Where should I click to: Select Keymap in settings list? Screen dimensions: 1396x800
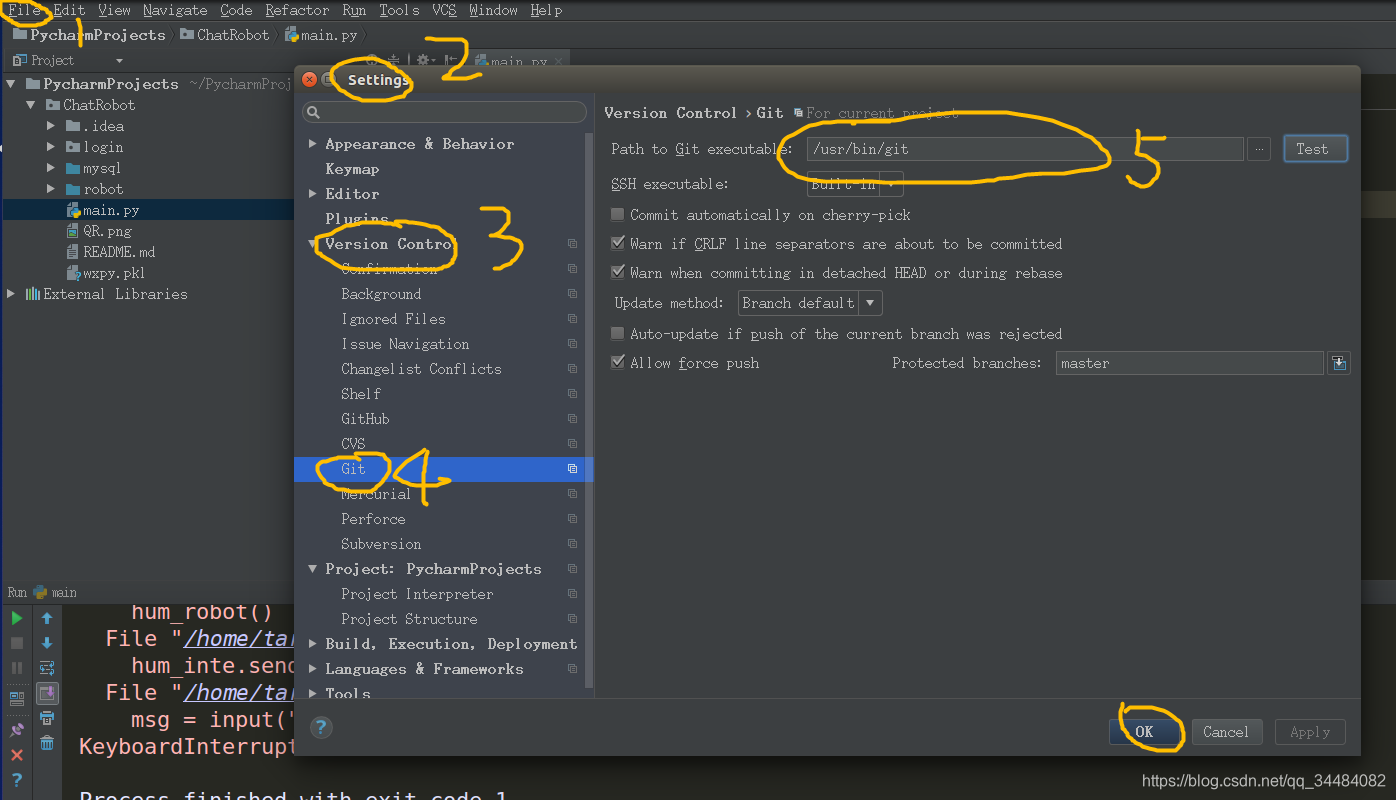click(352, 169)
